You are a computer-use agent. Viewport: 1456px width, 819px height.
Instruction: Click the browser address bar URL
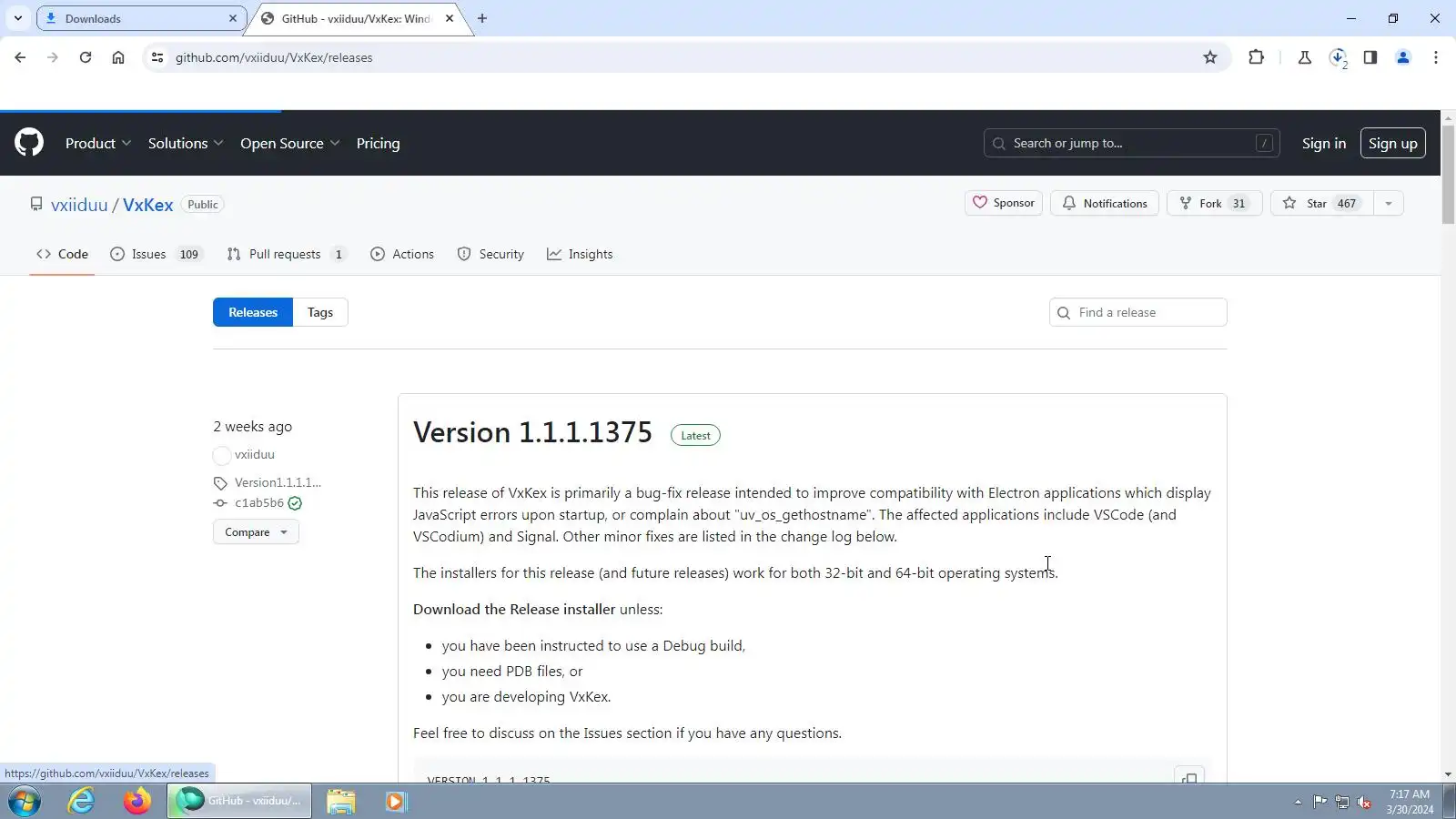point(274,57)
